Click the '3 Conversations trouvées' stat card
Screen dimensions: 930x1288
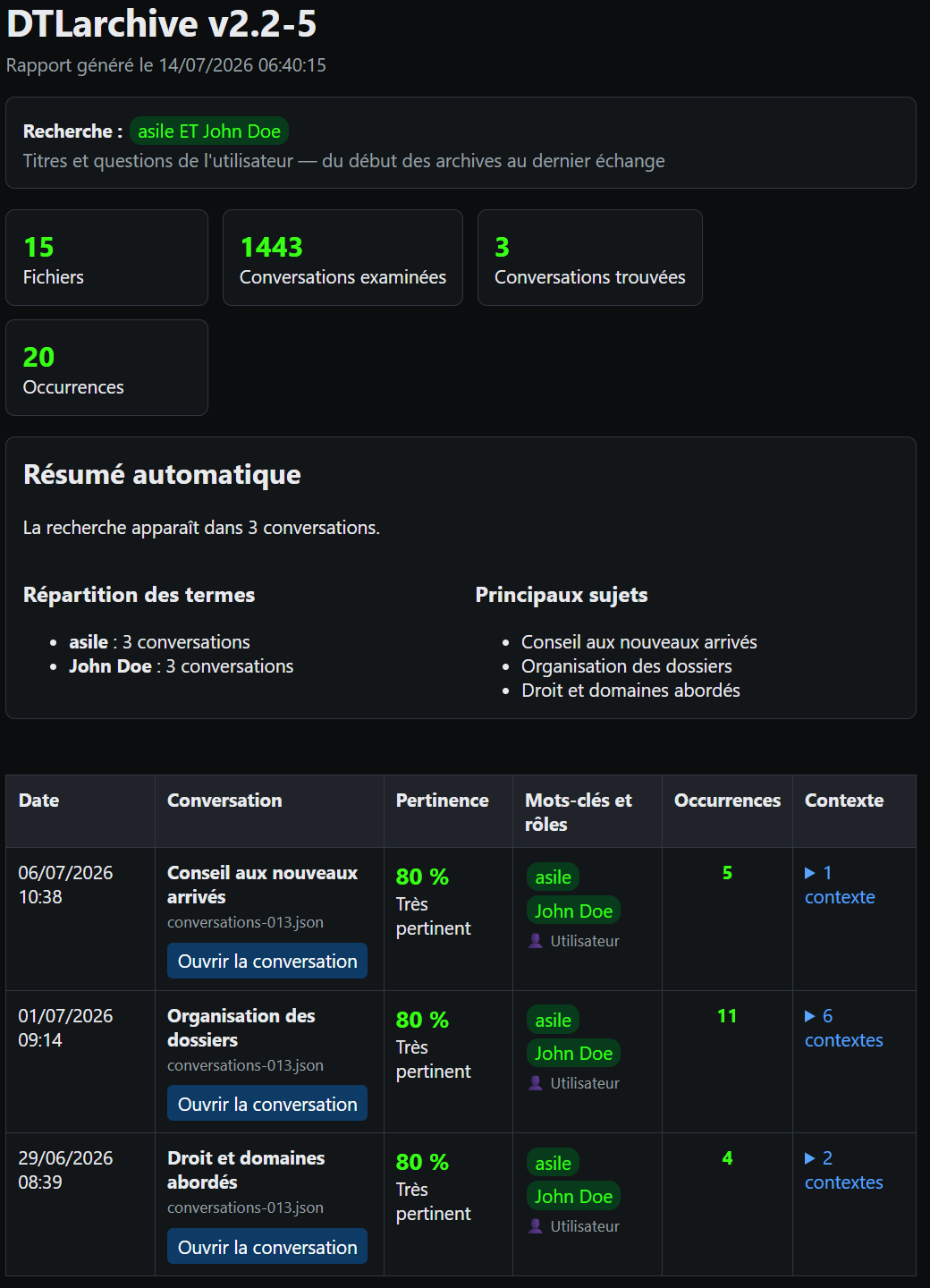click(590, 258)
